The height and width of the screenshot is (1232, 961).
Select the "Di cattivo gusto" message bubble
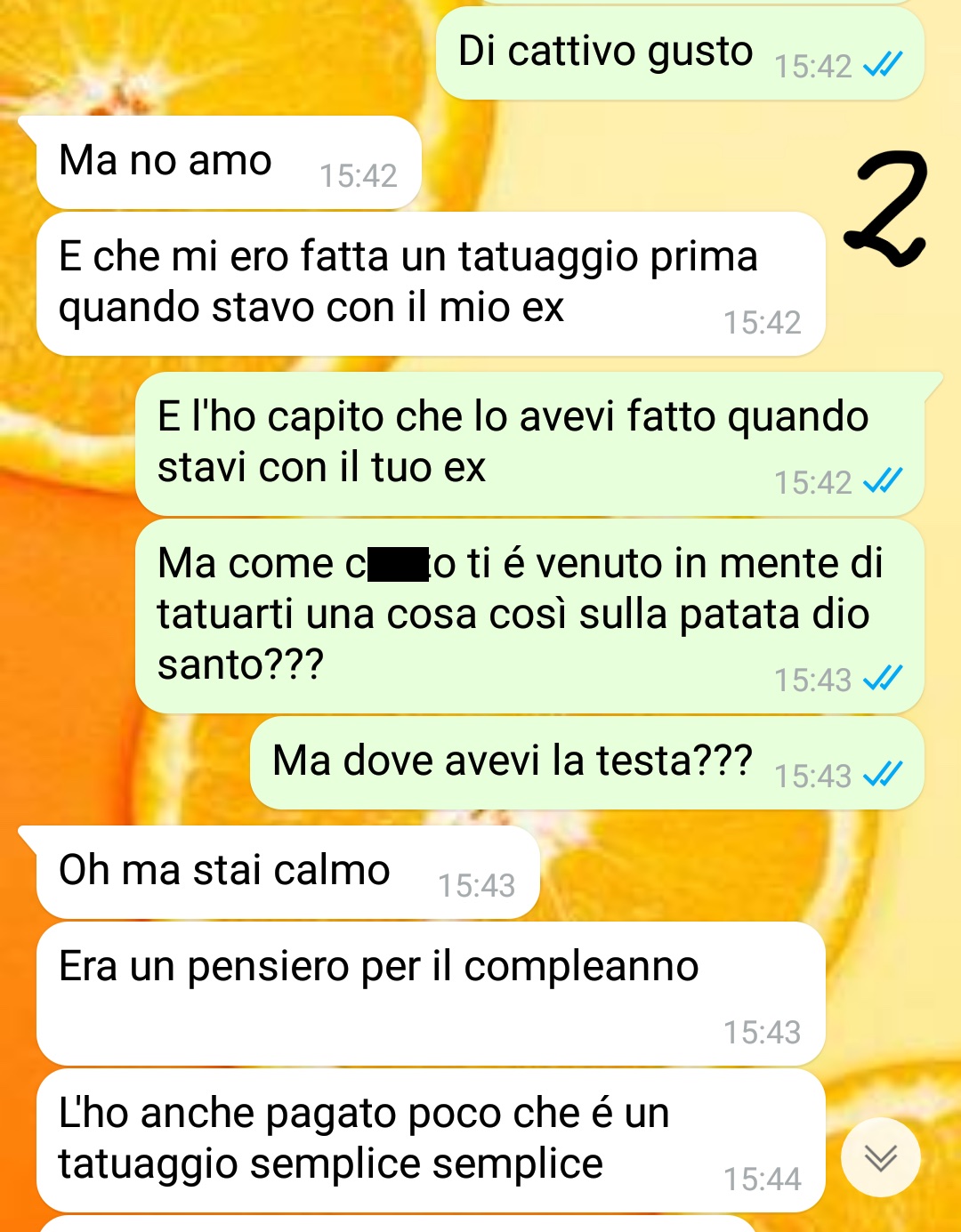[680, 53]
